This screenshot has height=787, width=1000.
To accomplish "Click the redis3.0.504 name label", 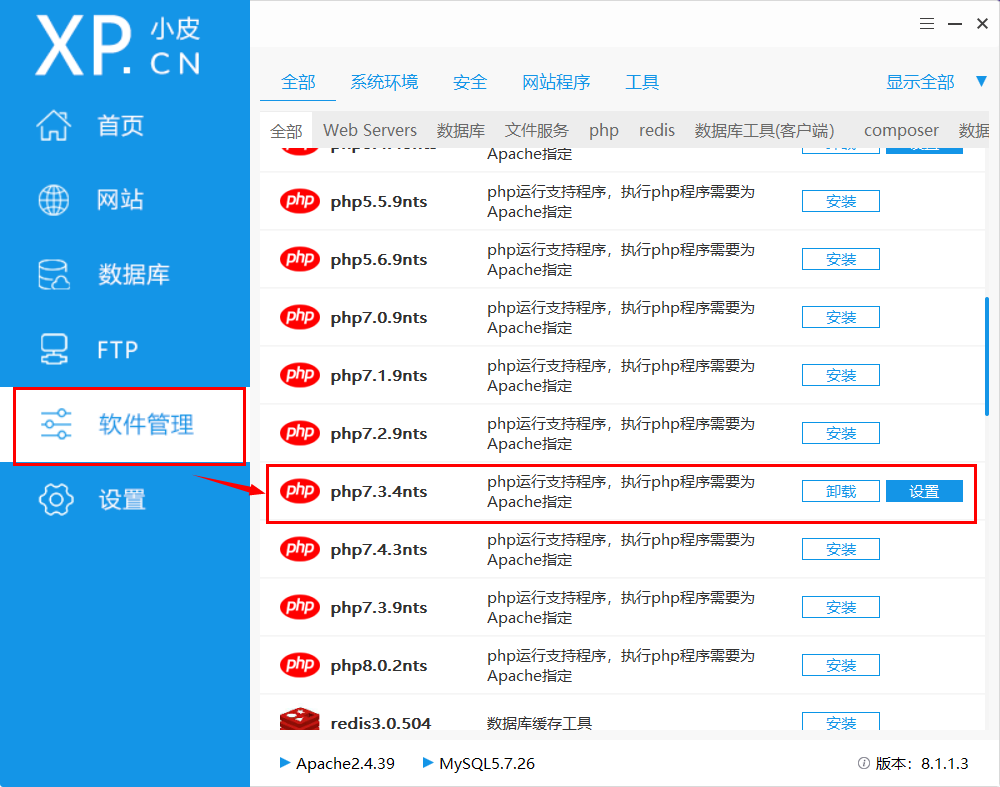I will click(381, 723).
